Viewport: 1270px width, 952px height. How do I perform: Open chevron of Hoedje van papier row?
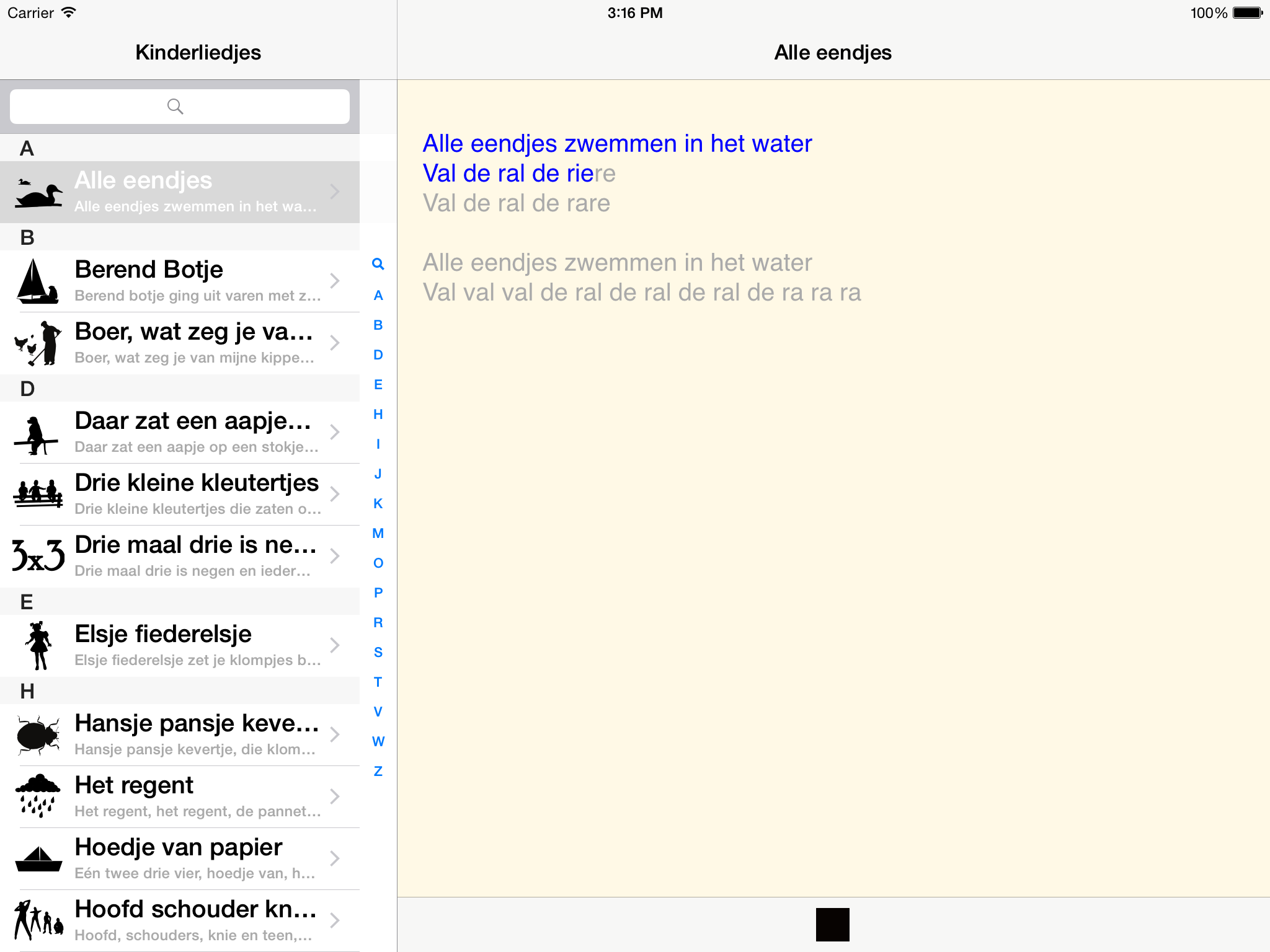pyautogui.click(x=335, y=858)
